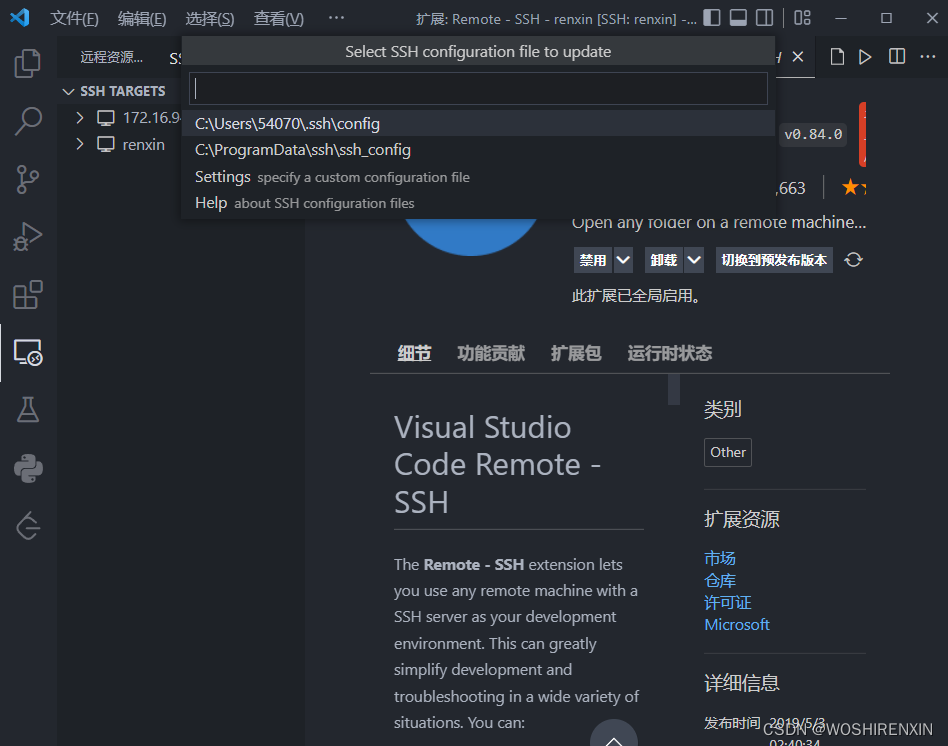Open the Search view

coord(28,122)
